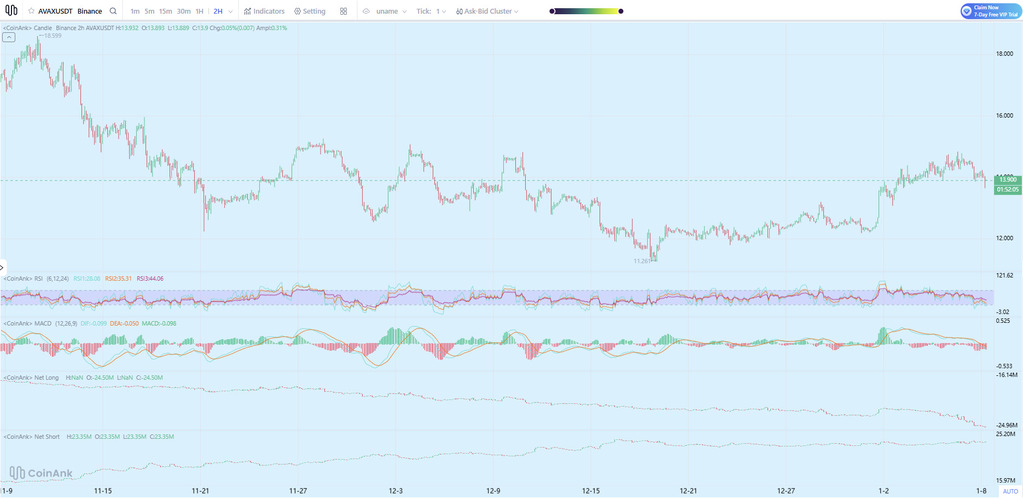Open chart Setting gear
This screenshot has height=499, width=1023.
tap(309, 11)
